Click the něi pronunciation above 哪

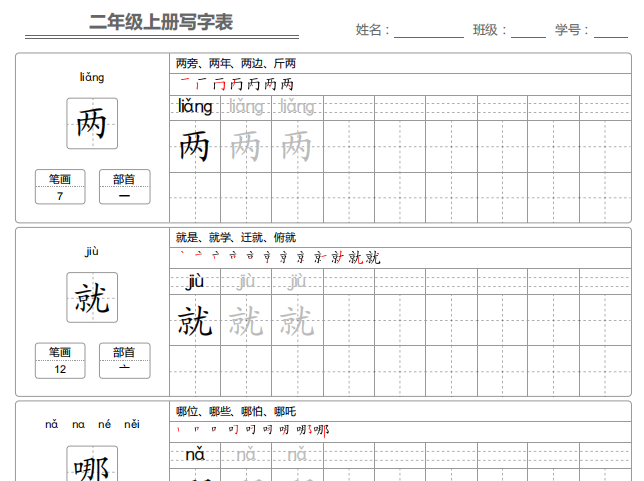(132, 424)
